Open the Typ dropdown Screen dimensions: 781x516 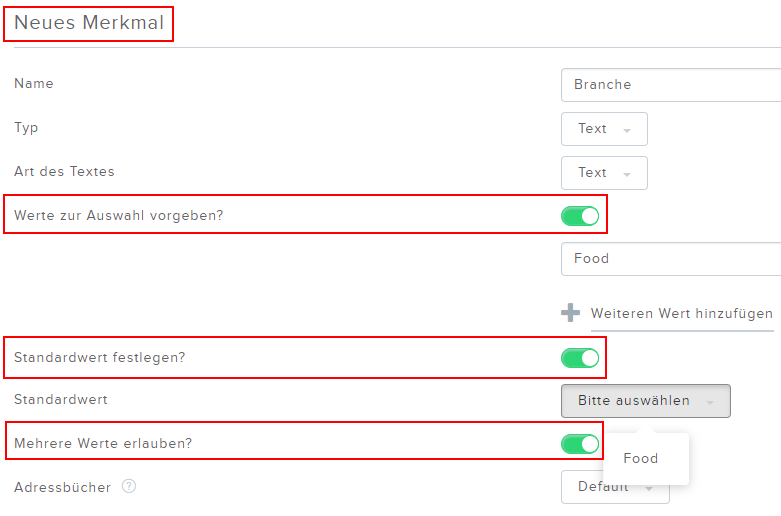click(604, 129)
